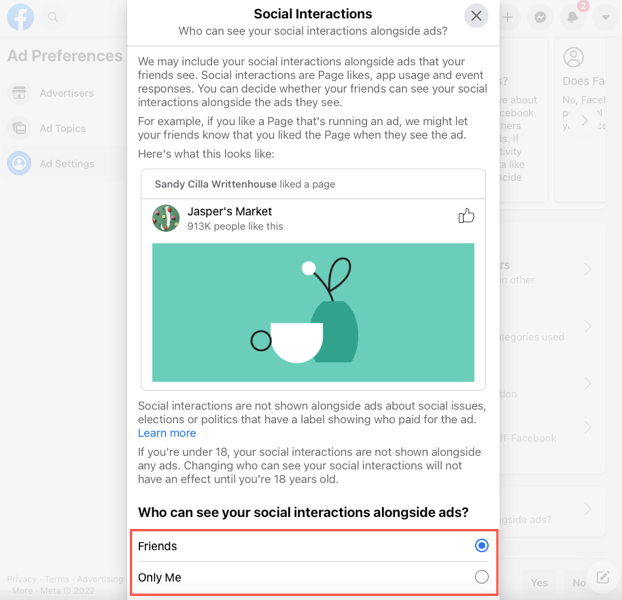Click the Jasper's Market page name
Image resolution: width=622 pixels, height=600 pixels.
point(229,211)
